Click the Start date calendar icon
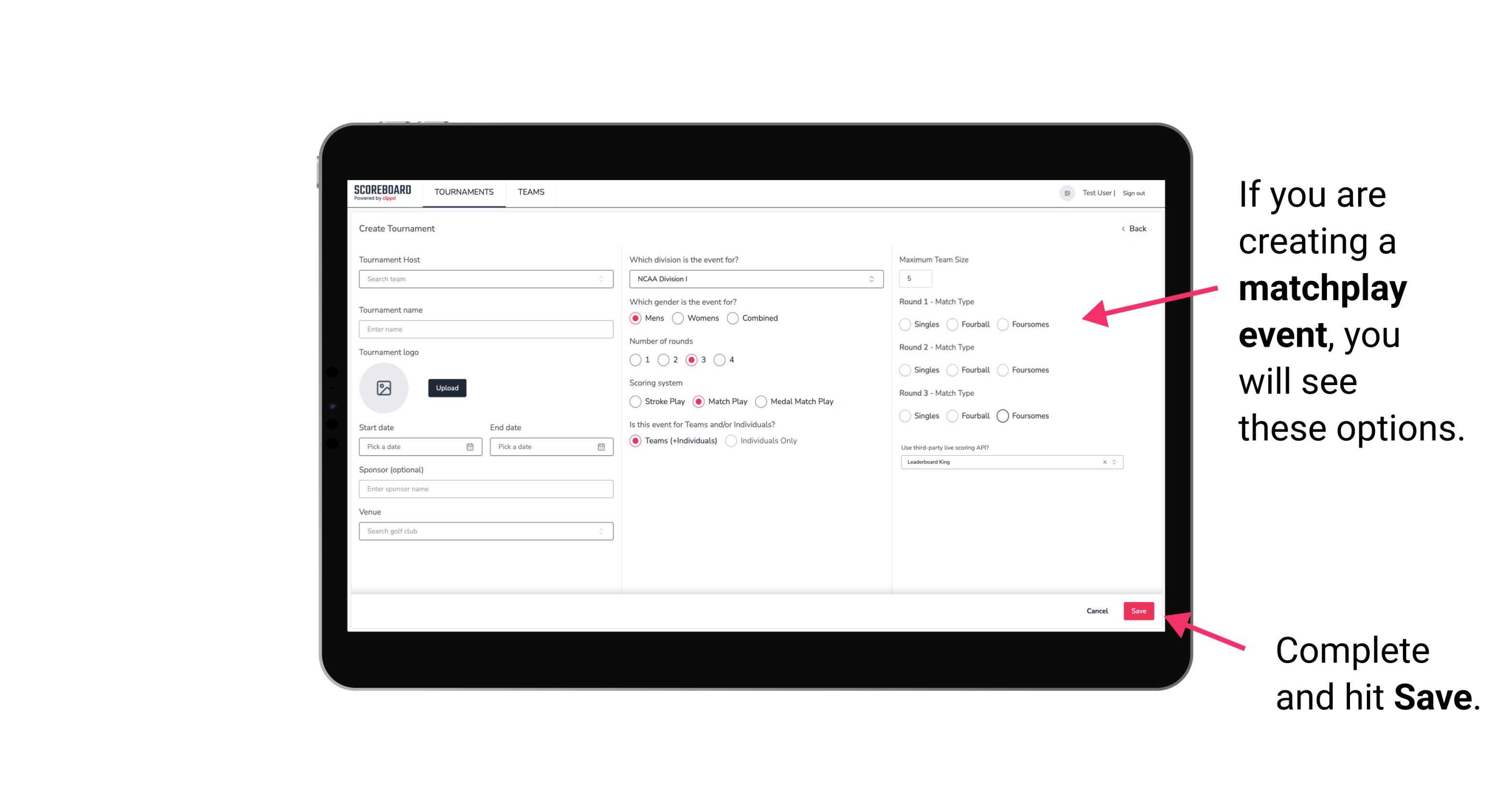Screen dimensions: 1510x812 (x=471, y=446)
